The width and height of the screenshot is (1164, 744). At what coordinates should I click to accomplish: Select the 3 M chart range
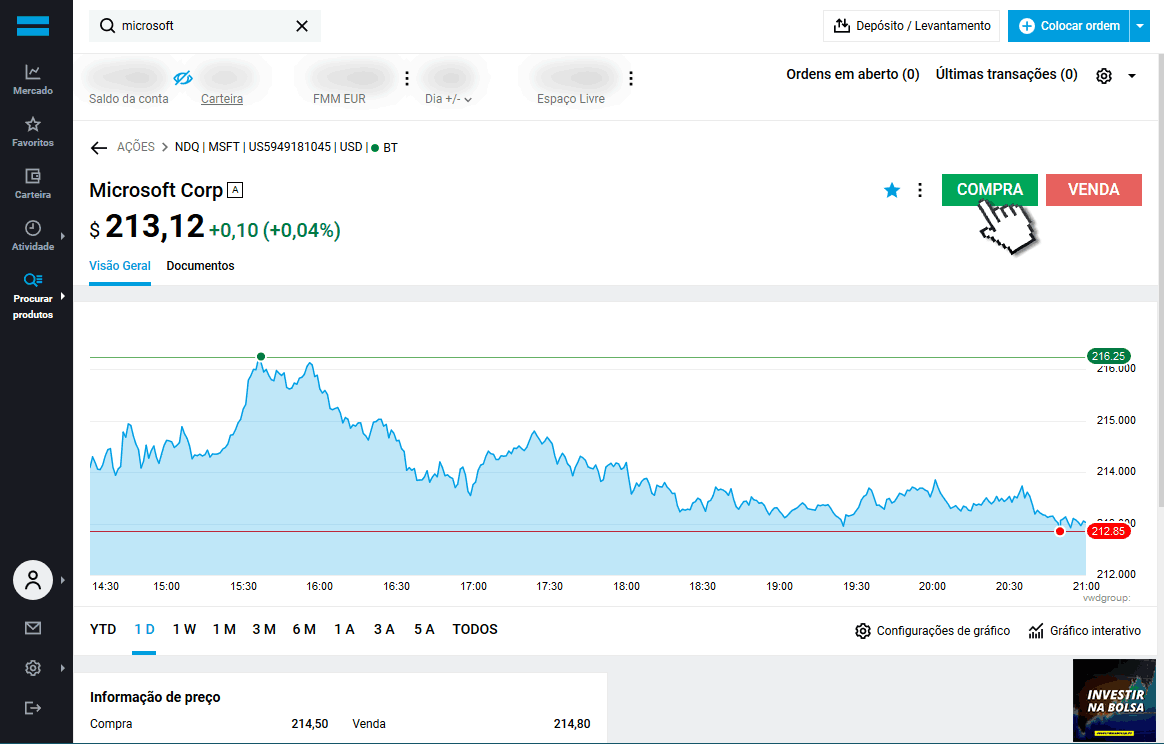(x=264, y=630)
